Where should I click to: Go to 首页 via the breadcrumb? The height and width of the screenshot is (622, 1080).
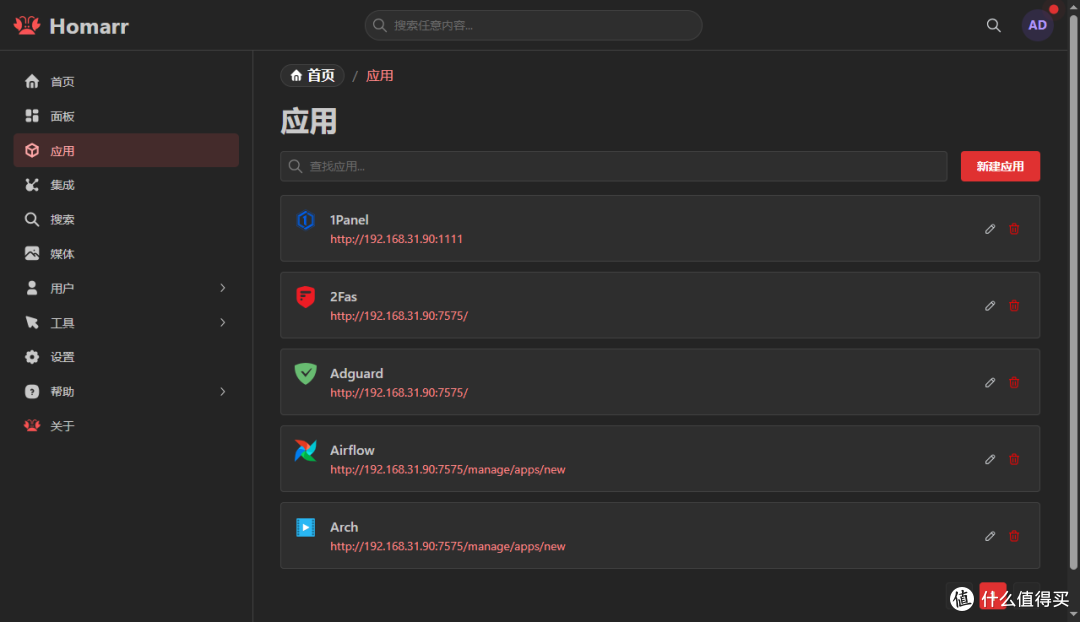point(312,75)
